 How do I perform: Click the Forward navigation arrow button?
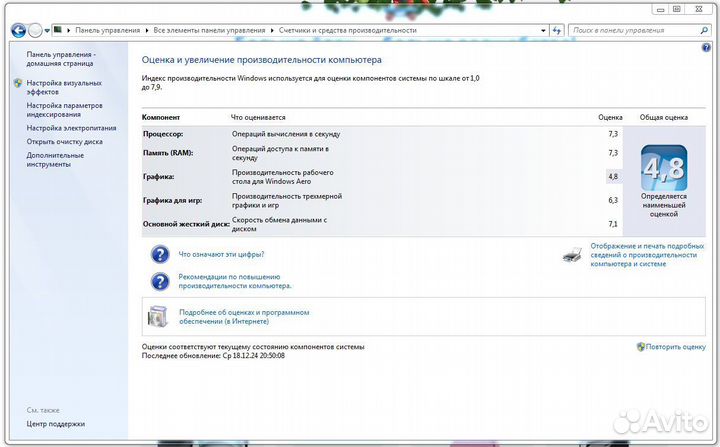[x=35, y=30]
